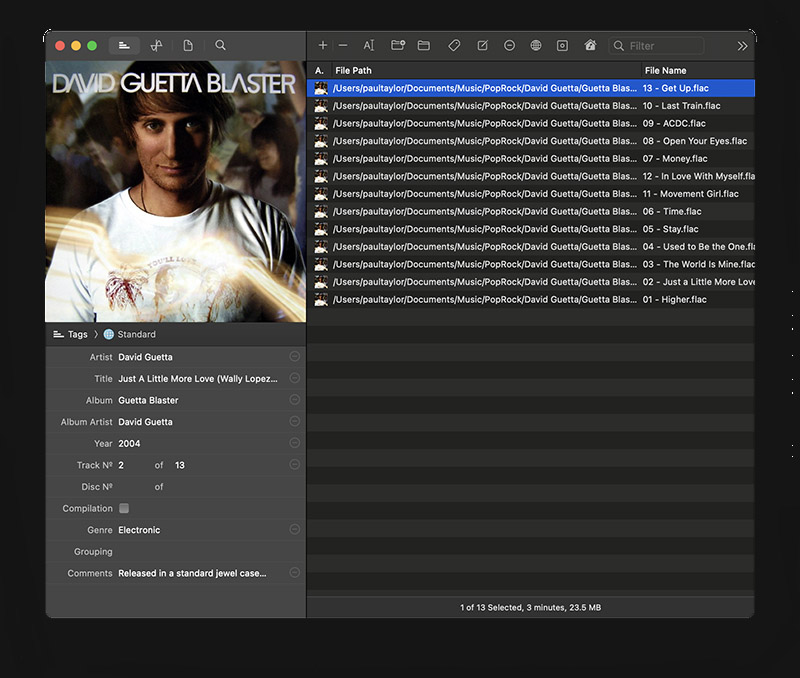Open the Standard tag set dropdown

click(130, 334)
